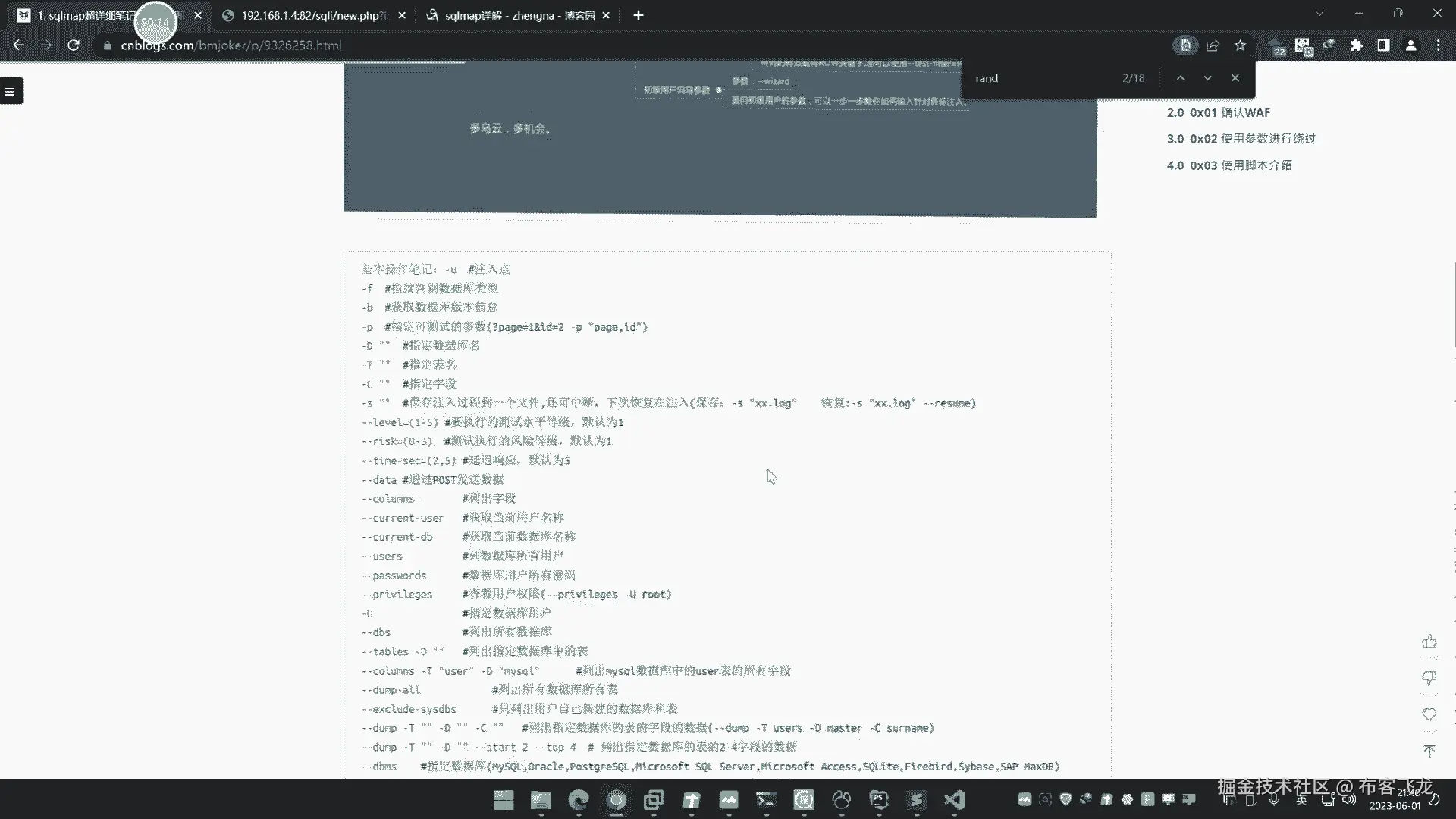Go to the previous find result
Viewport: 1456px width, 819px height.
1180,78
